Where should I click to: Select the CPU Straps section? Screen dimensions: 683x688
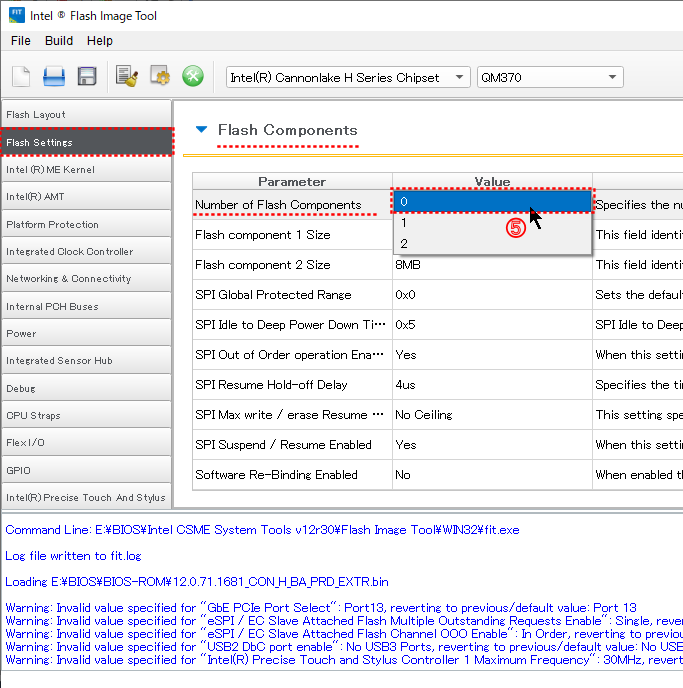[x=86, y=416]
